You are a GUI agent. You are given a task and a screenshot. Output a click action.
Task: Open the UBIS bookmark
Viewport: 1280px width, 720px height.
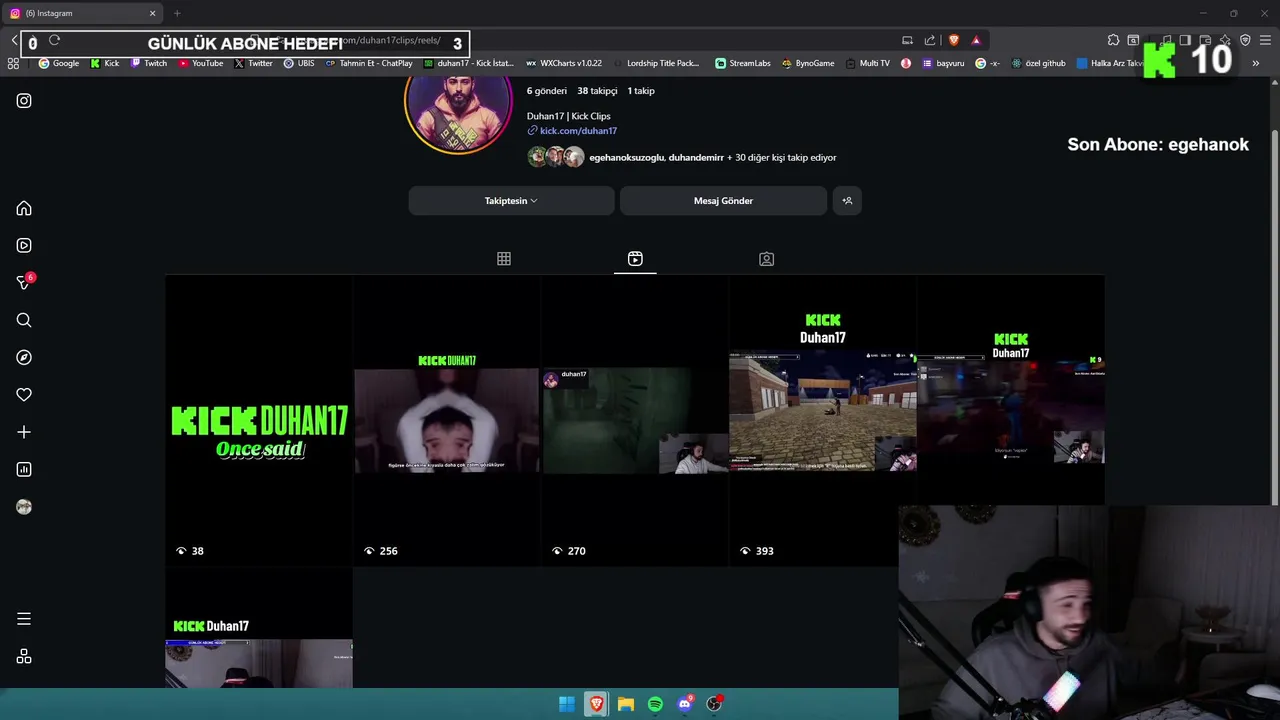click(299, 63)
